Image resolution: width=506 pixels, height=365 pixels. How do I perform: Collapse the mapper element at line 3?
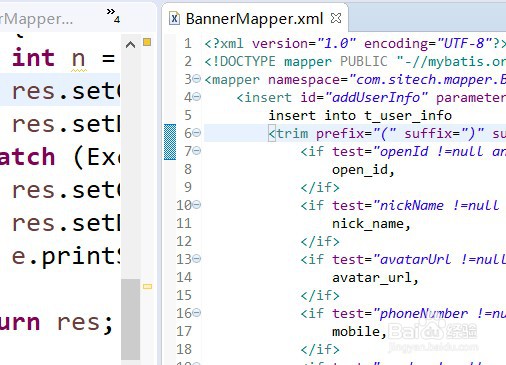point(197,79)
